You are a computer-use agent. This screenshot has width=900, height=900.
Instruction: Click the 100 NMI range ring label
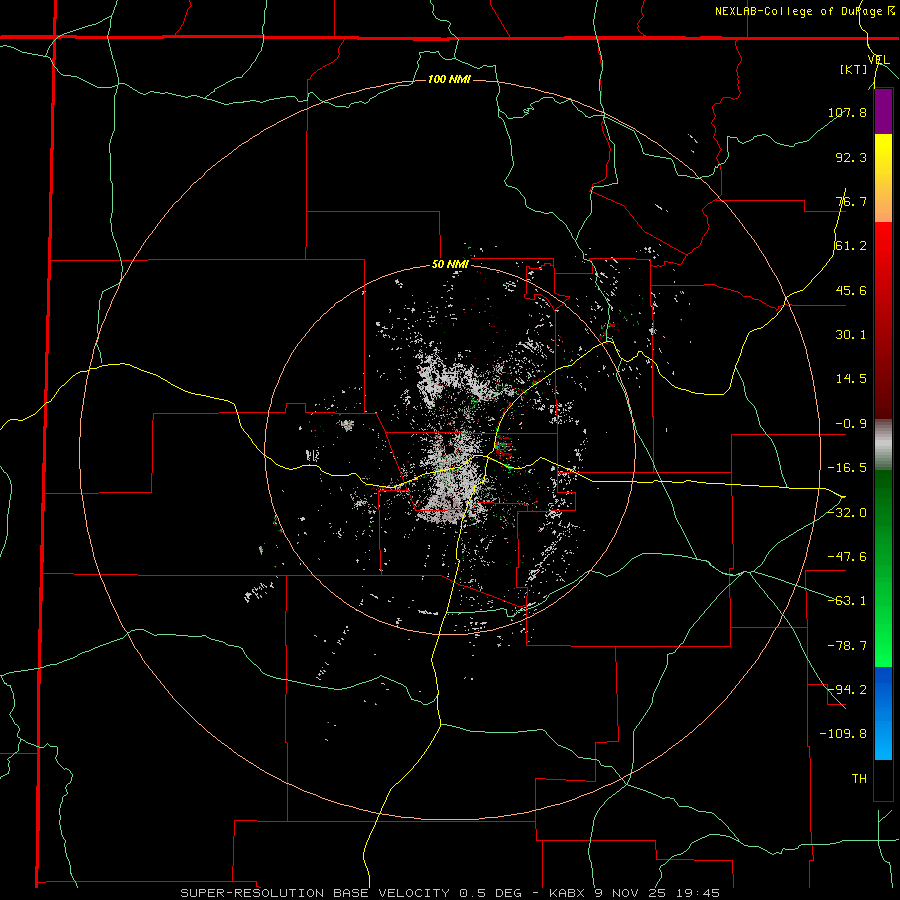pos(449,79)
